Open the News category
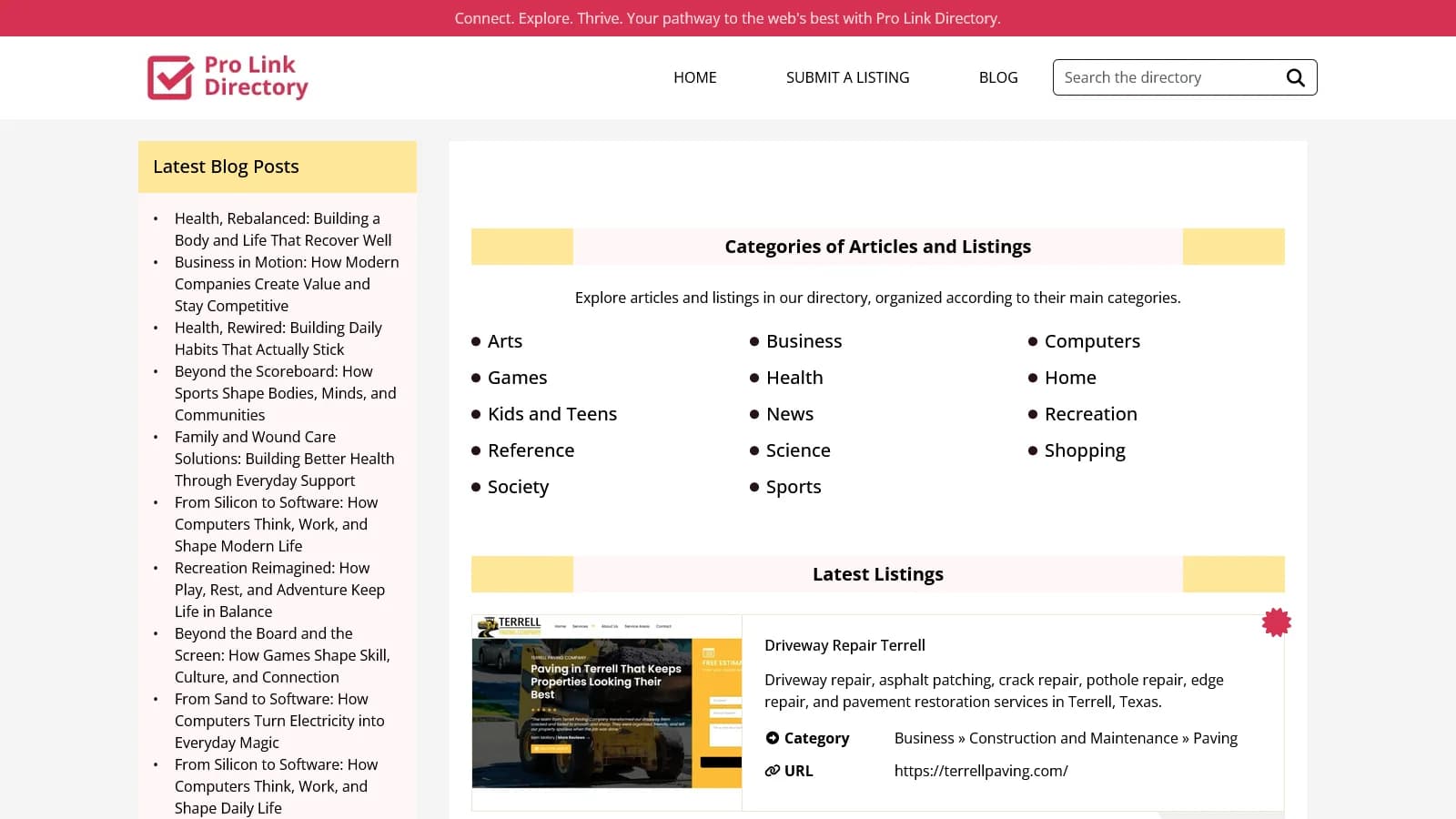Image resolution: width=1456 pixels, height=819 pixels. coord(790,414)
